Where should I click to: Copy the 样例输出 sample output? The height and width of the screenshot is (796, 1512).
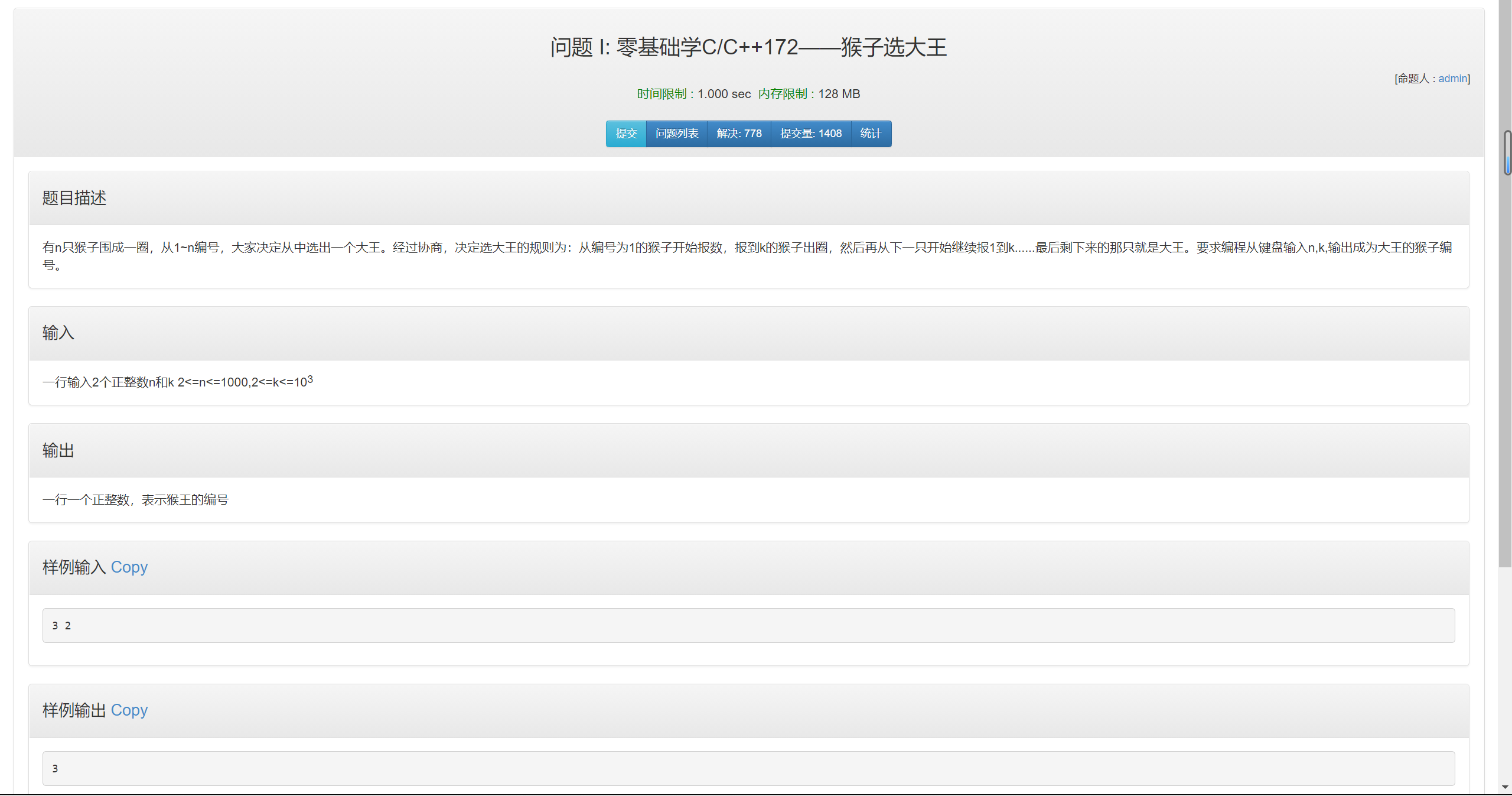click(129, 710)
